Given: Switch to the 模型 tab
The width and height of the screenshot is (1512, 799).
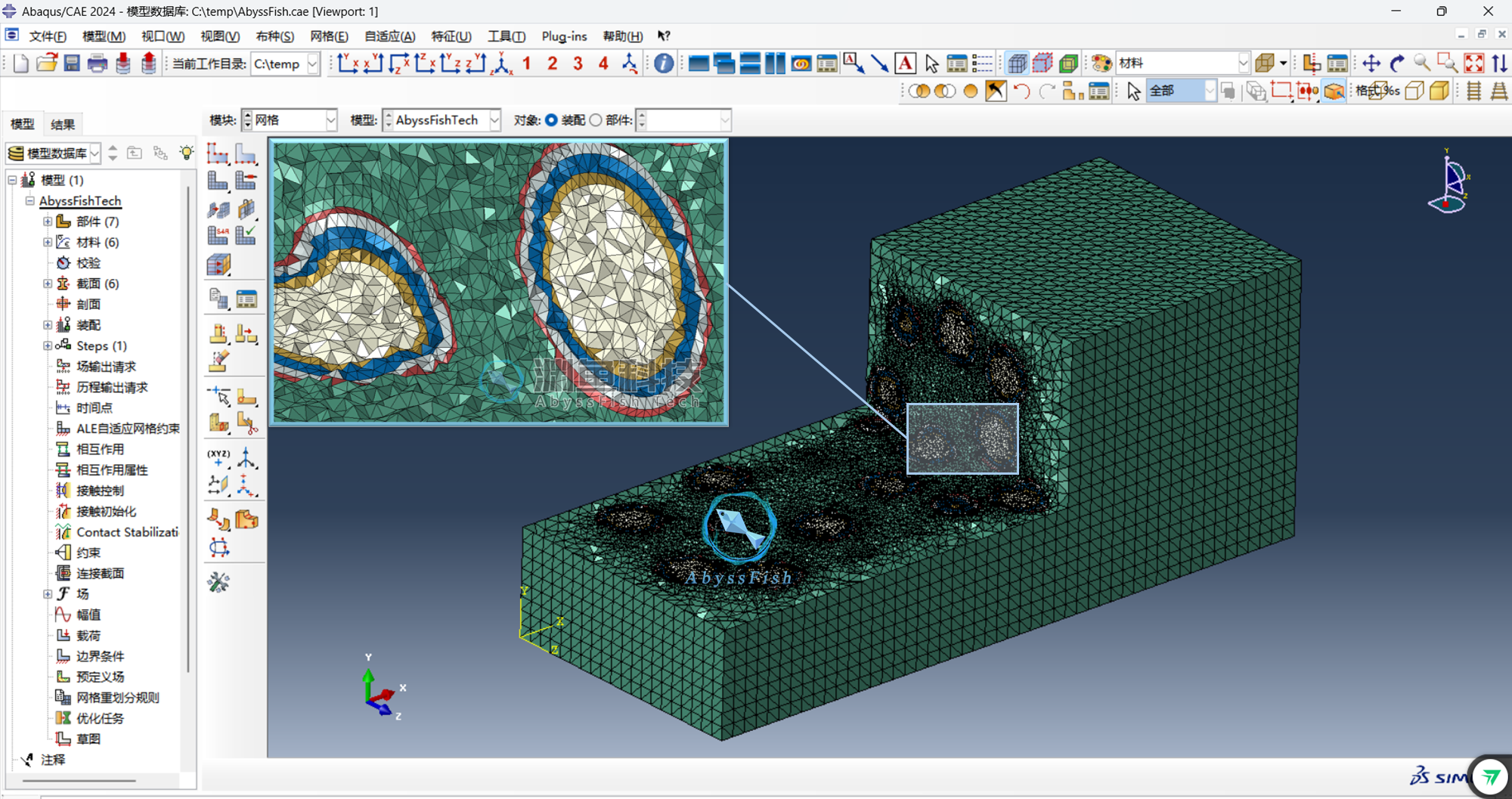Looking at the screenshot, I should pyautogui.click(x=23, y=125).
